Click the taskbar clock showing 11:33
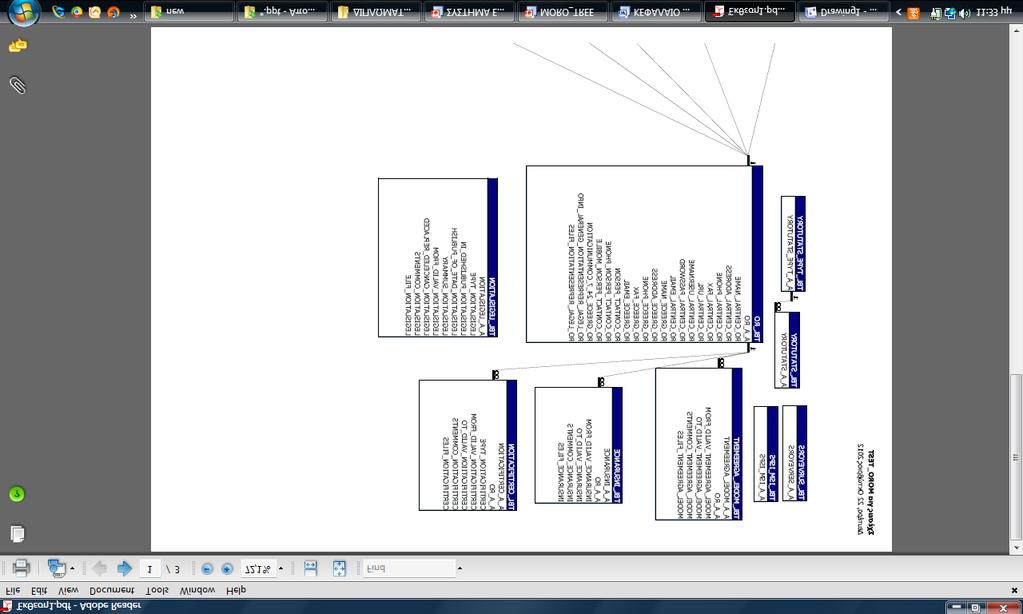Viewport: 1023px width, 614px height. [994, 12]
